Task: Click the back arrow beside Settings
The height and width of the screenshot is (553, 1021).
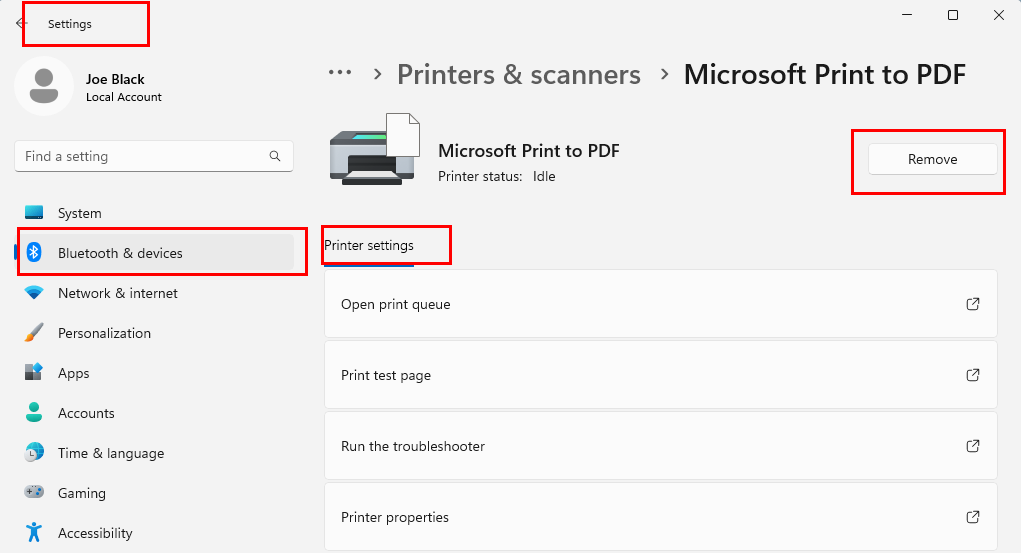Action: point(21,23)
